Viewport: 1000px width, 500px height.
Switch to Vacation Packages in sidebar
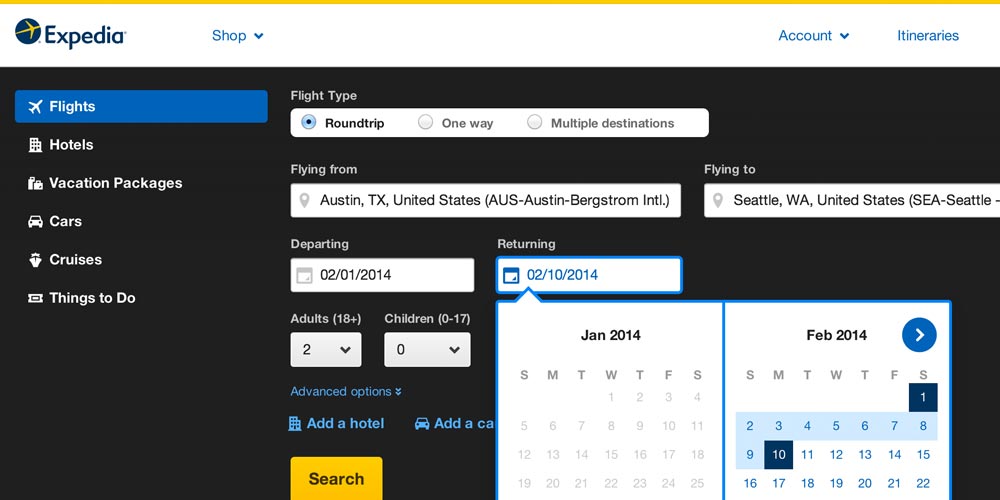[115, 183]
